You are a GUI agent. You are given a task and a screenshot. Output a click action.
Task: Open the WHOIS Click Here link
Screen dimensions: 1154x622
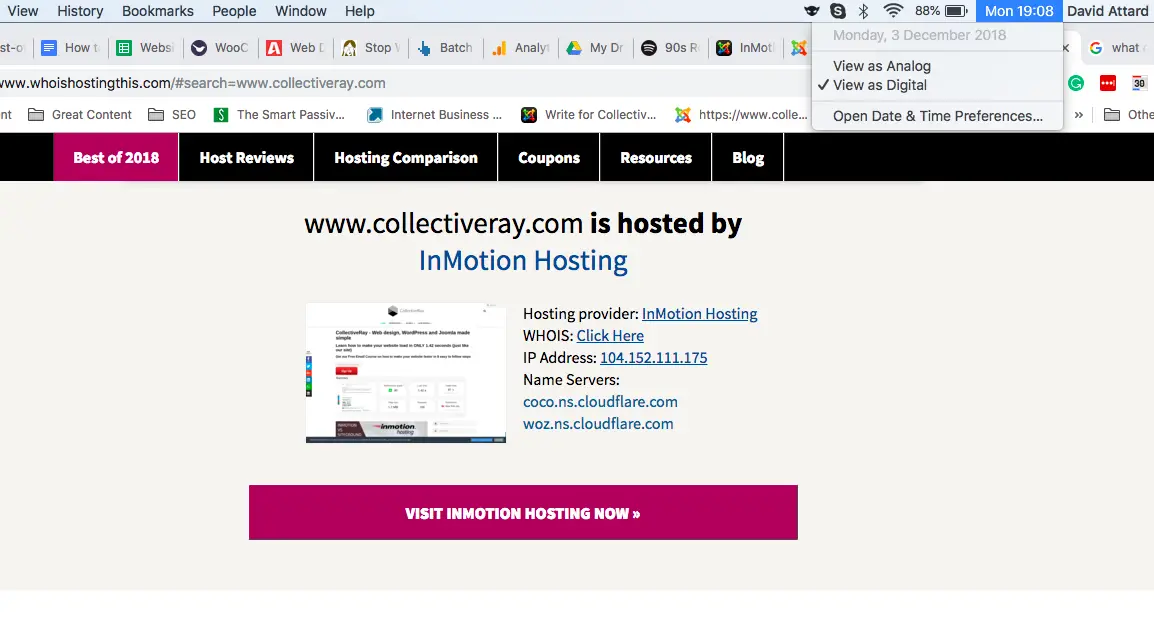pyautogui.click(x=610, y=336)
